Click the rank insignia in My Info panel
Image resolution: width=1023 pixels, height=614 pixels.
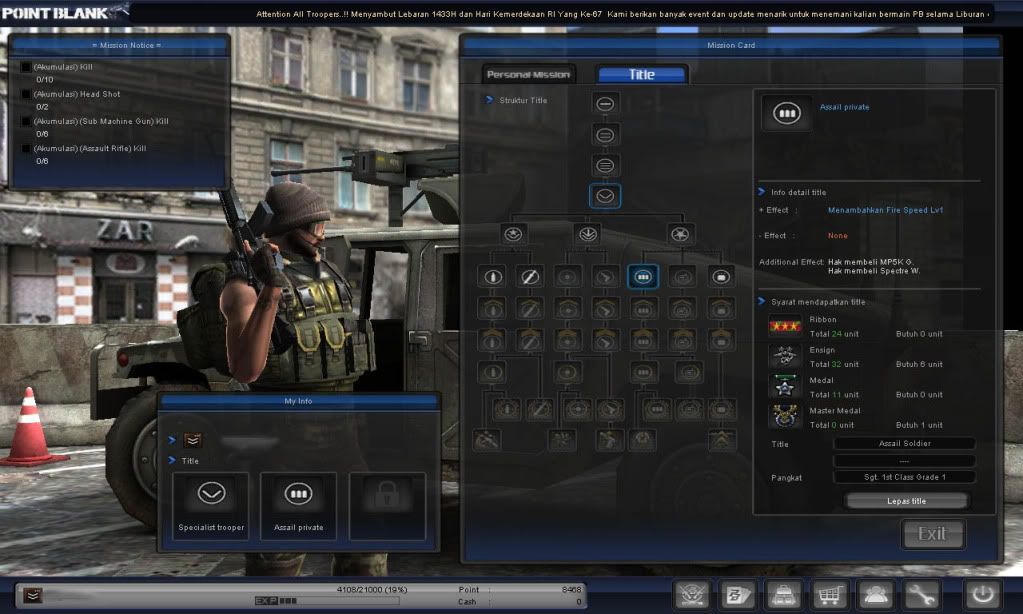(192, 440)
